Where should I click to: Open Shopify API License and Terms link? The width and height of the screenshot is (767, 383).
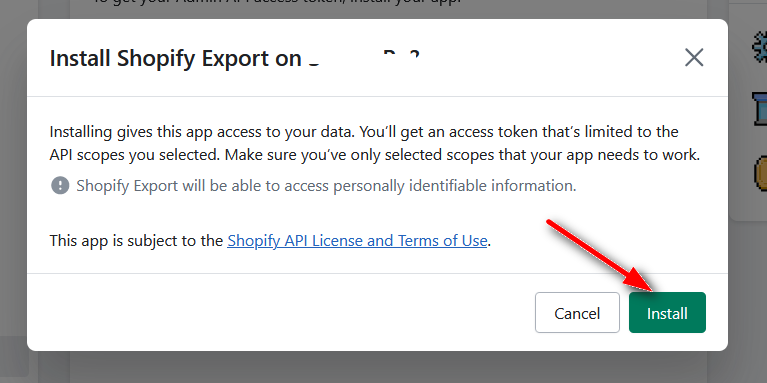coord(357,241)
